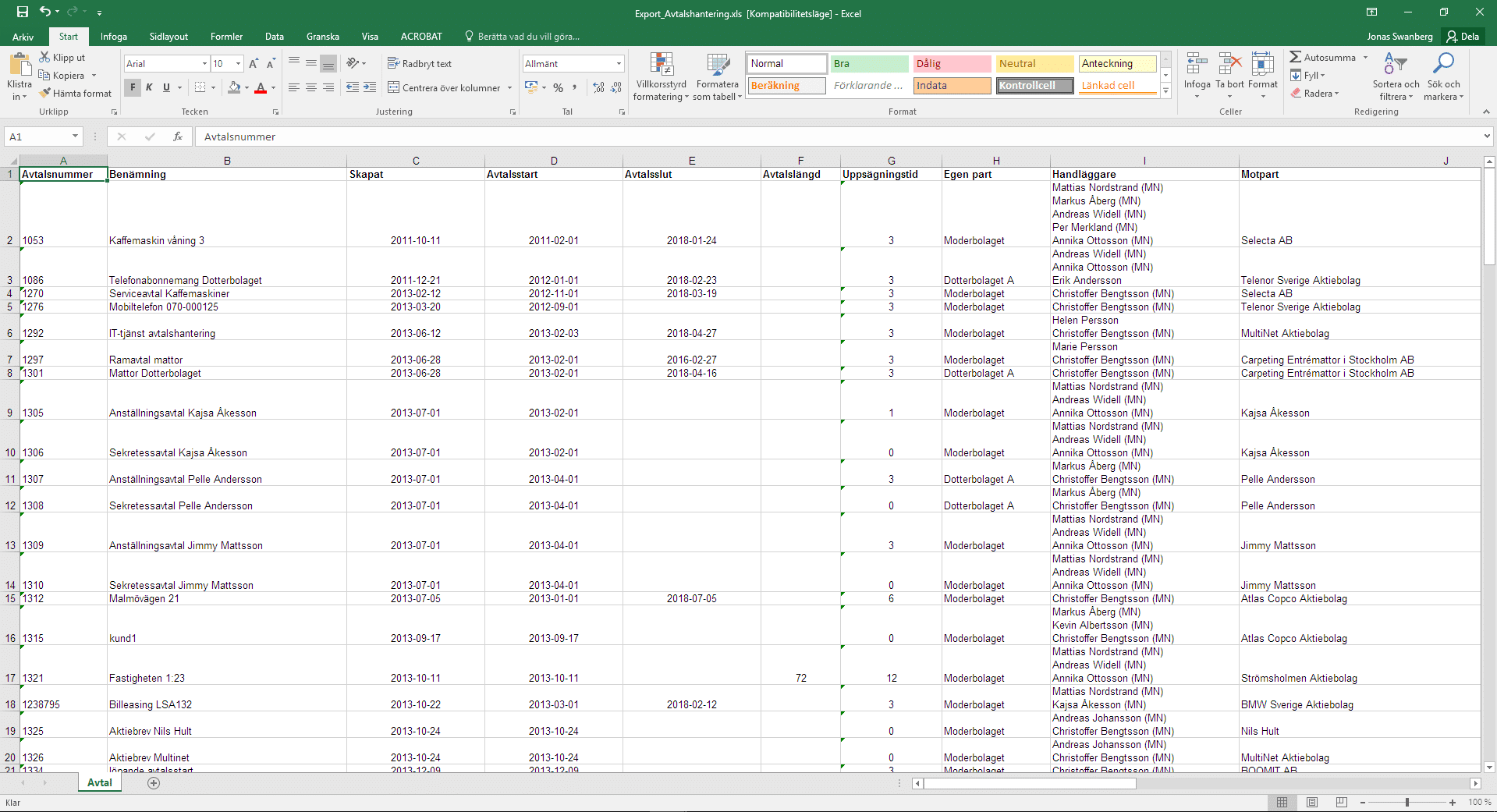The height and width of the screenshot is (812, 1497).
Task: Open the Allmänt number format dropdown
Action: (x=619, y=64)
